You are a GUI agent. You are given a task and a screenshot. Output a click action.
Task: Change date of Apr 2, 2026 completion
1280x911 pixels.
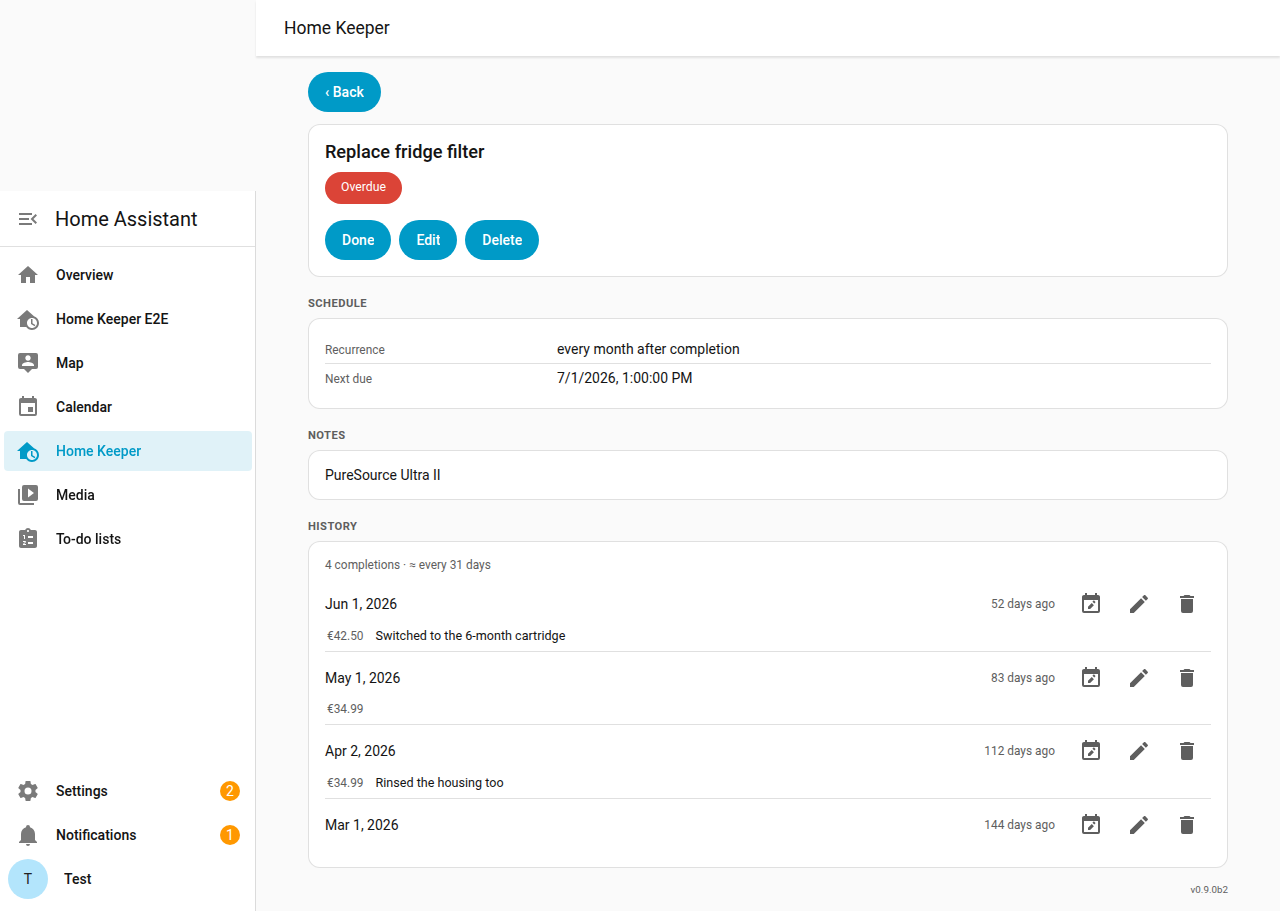(1091, 751)
